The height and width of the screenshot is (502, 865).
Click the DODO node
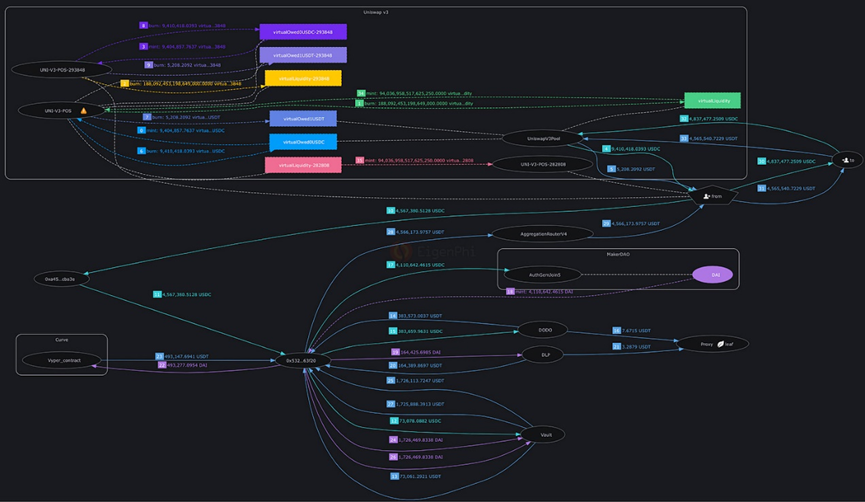pyautogui.click(x=544, y=329)
